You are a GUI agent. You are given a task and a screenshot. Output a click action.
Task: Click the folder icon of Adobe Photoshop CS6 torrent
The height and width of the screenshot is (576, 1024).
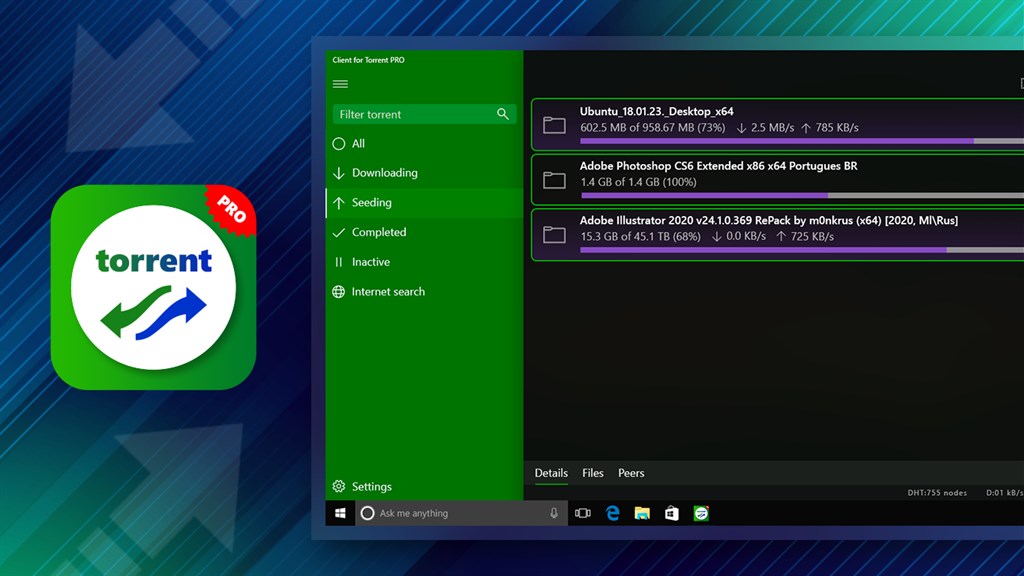click(554, 180)
